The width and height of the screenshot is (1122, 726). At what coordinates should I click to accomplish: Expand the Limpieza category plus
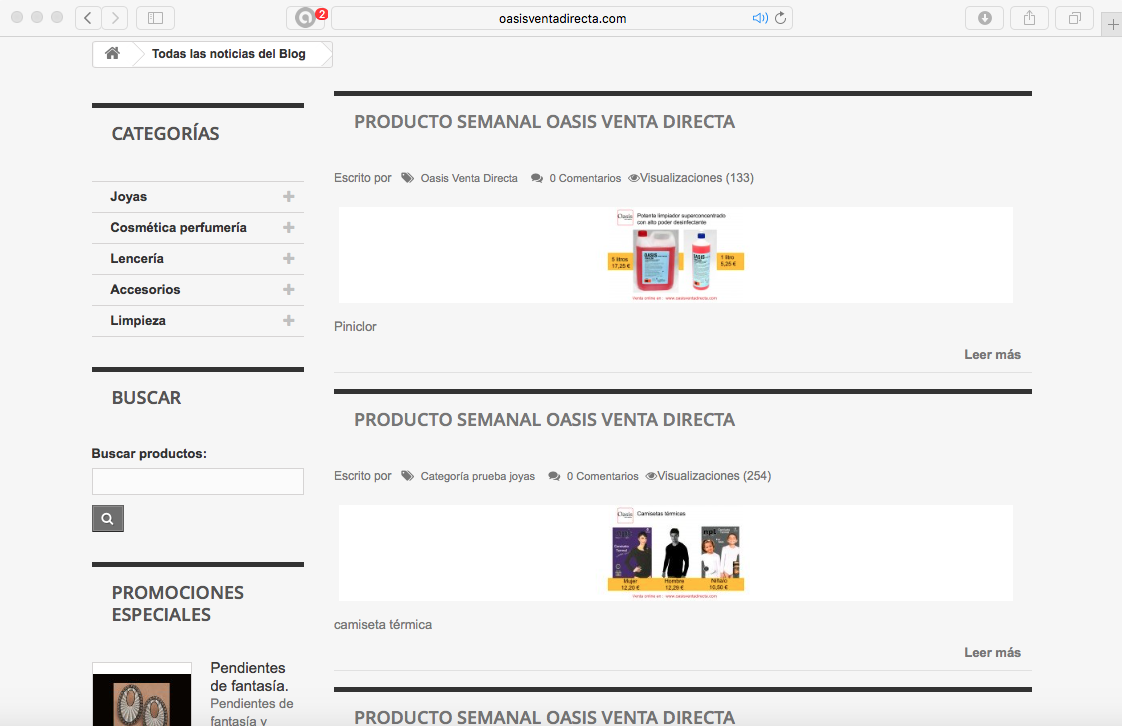(288, 320)
